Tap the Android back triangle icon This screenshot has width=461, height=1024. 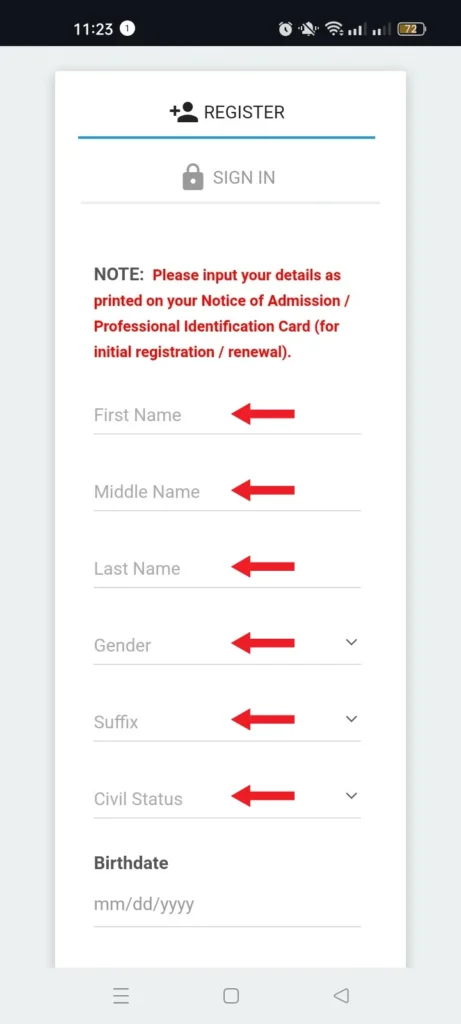click(341, 995)
